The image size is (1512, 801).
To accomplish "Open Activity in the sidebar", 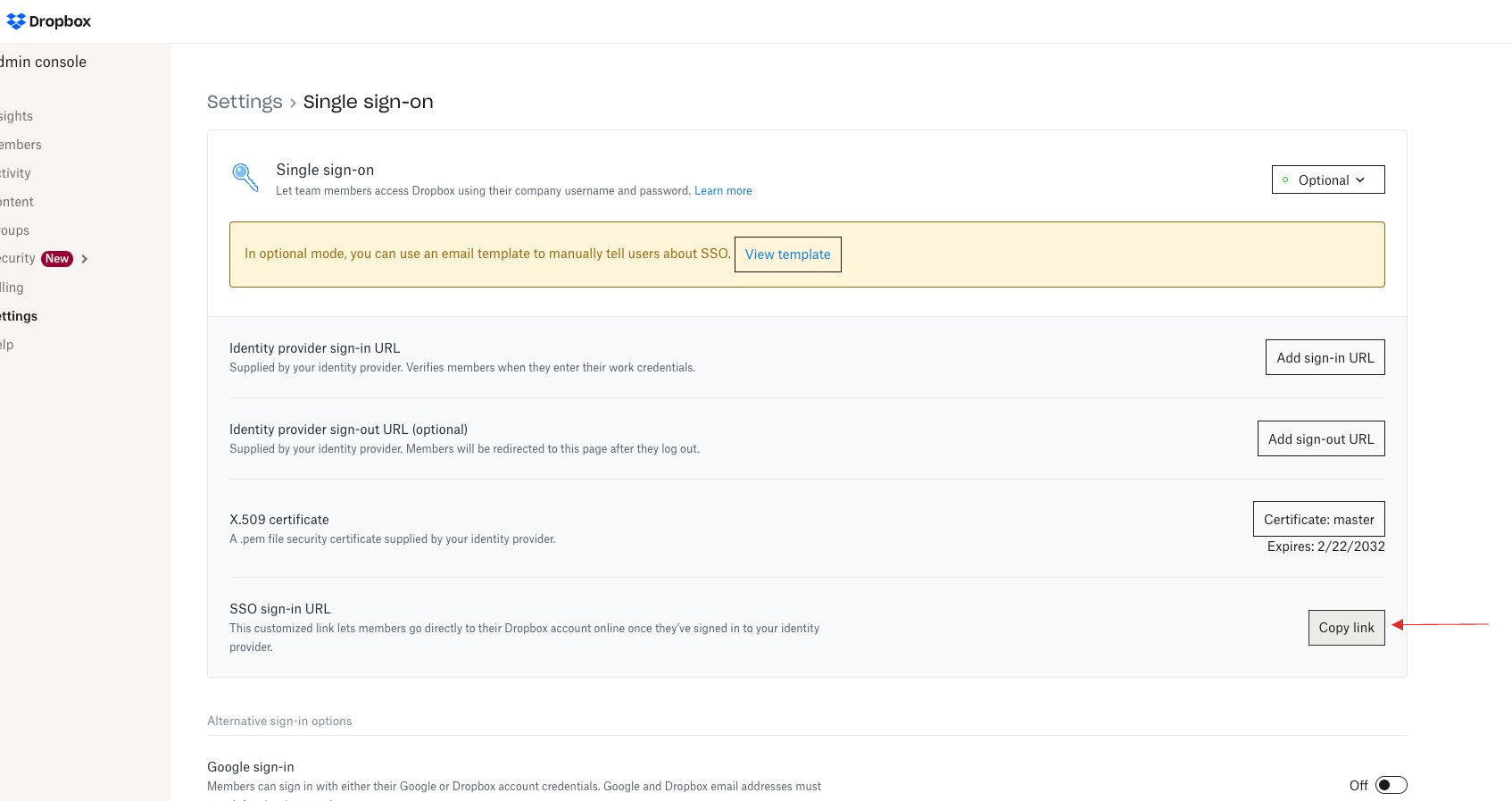I will coord(15,173).
